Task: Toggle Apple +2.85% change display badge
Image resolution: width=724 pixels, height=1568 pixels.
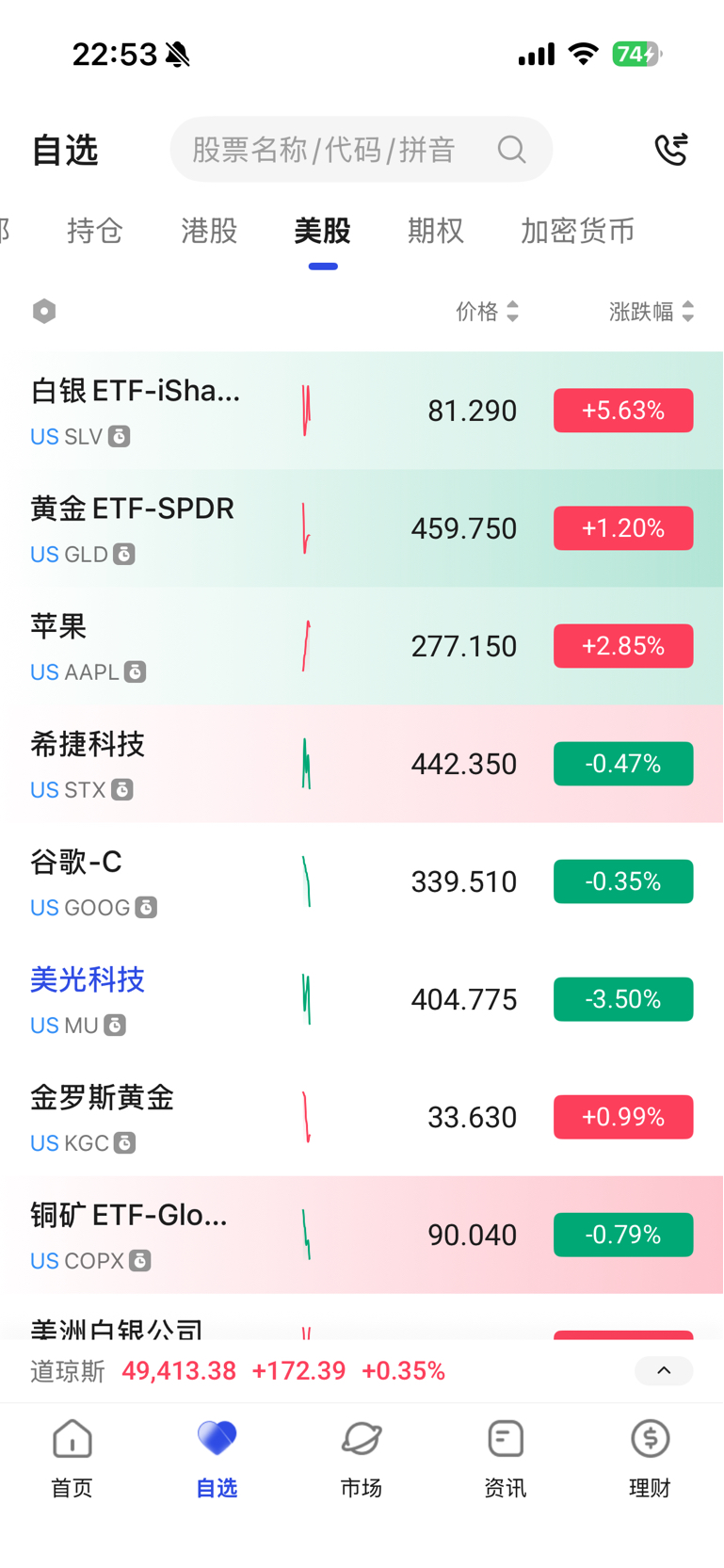Action: pos(623,646)
